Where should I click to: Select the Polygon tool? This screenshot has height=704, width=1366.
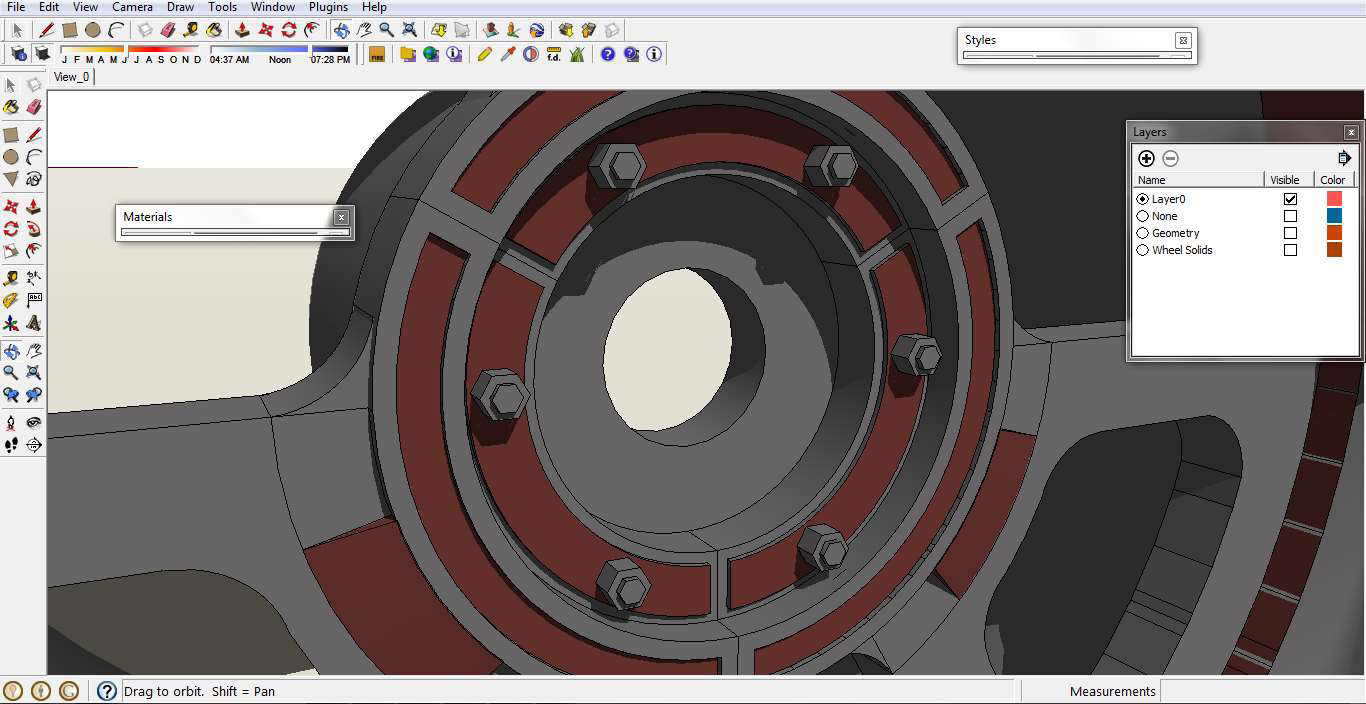[x=11, y=179]
